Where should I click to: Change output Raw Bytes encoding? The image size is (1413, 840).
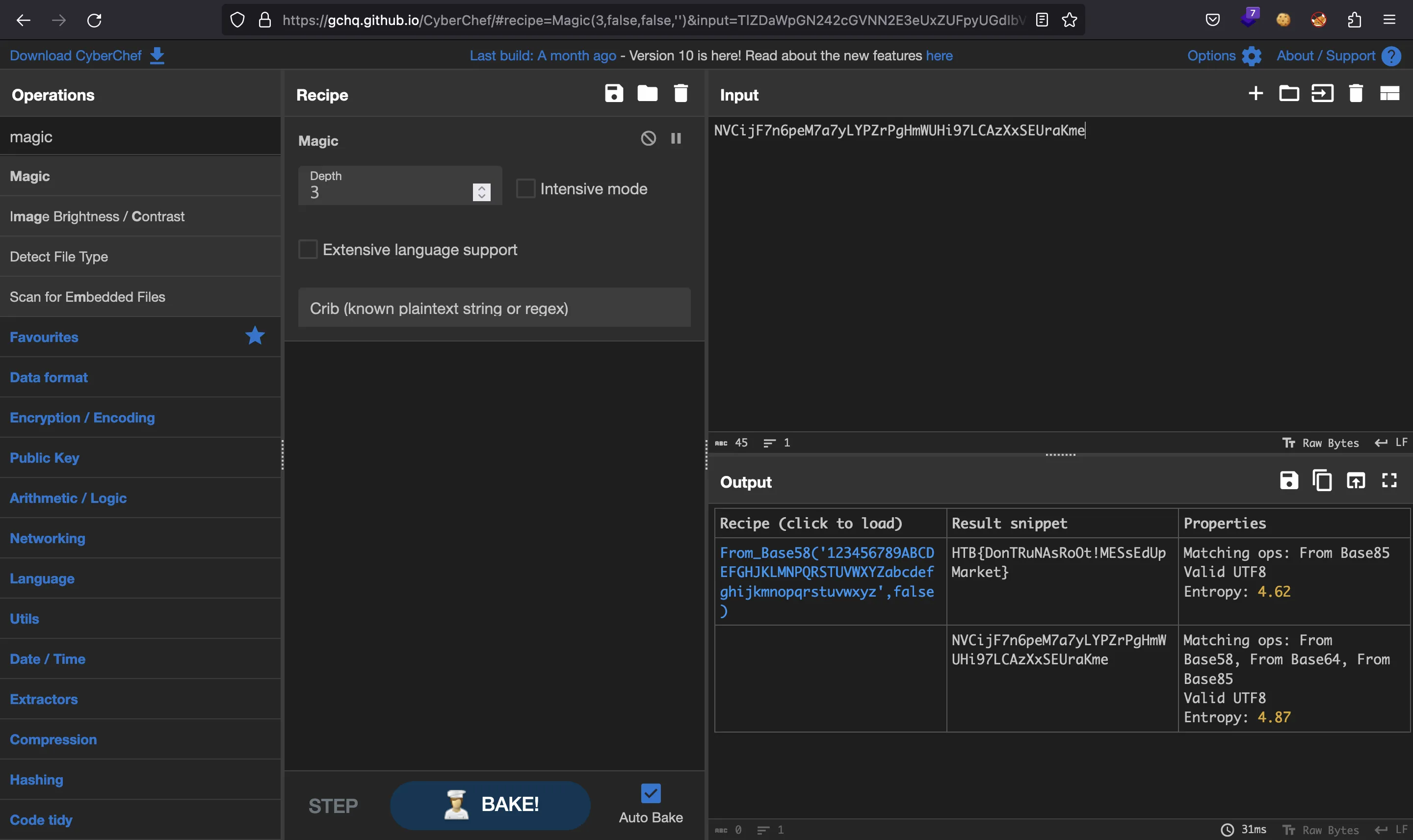click(x=1320, y=830)
